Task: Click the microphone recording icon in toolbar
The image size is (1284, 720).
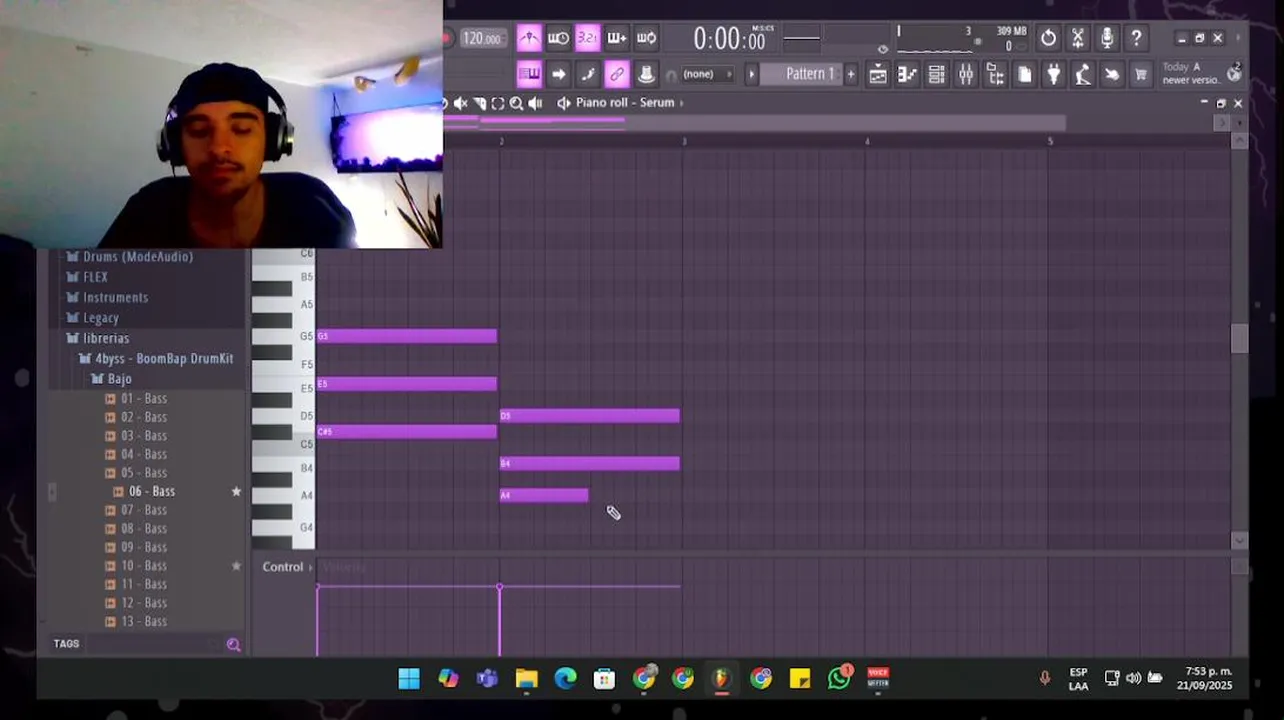Action: [x=1107, y=38]
